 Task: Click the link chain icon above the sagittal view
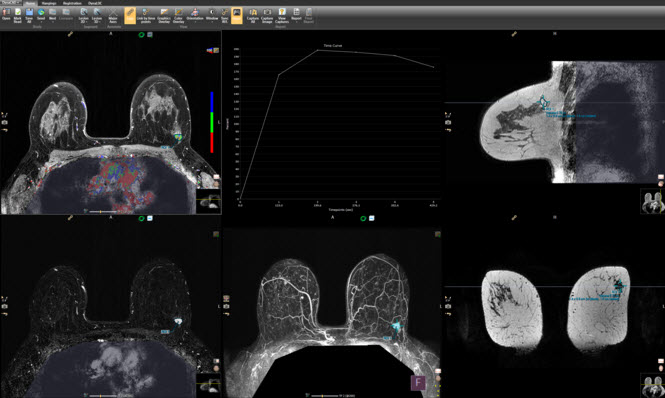point(514,34)
